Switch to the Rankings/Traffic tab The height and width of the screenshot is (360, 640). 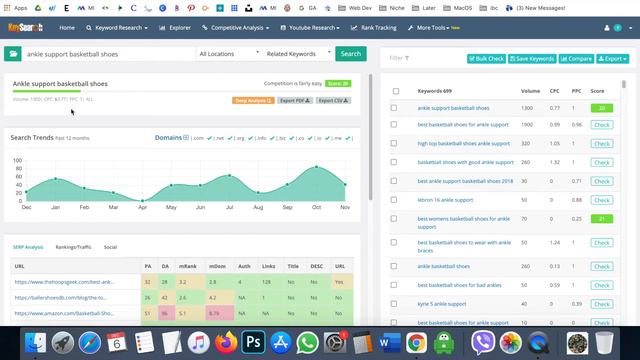pos(73,247)
